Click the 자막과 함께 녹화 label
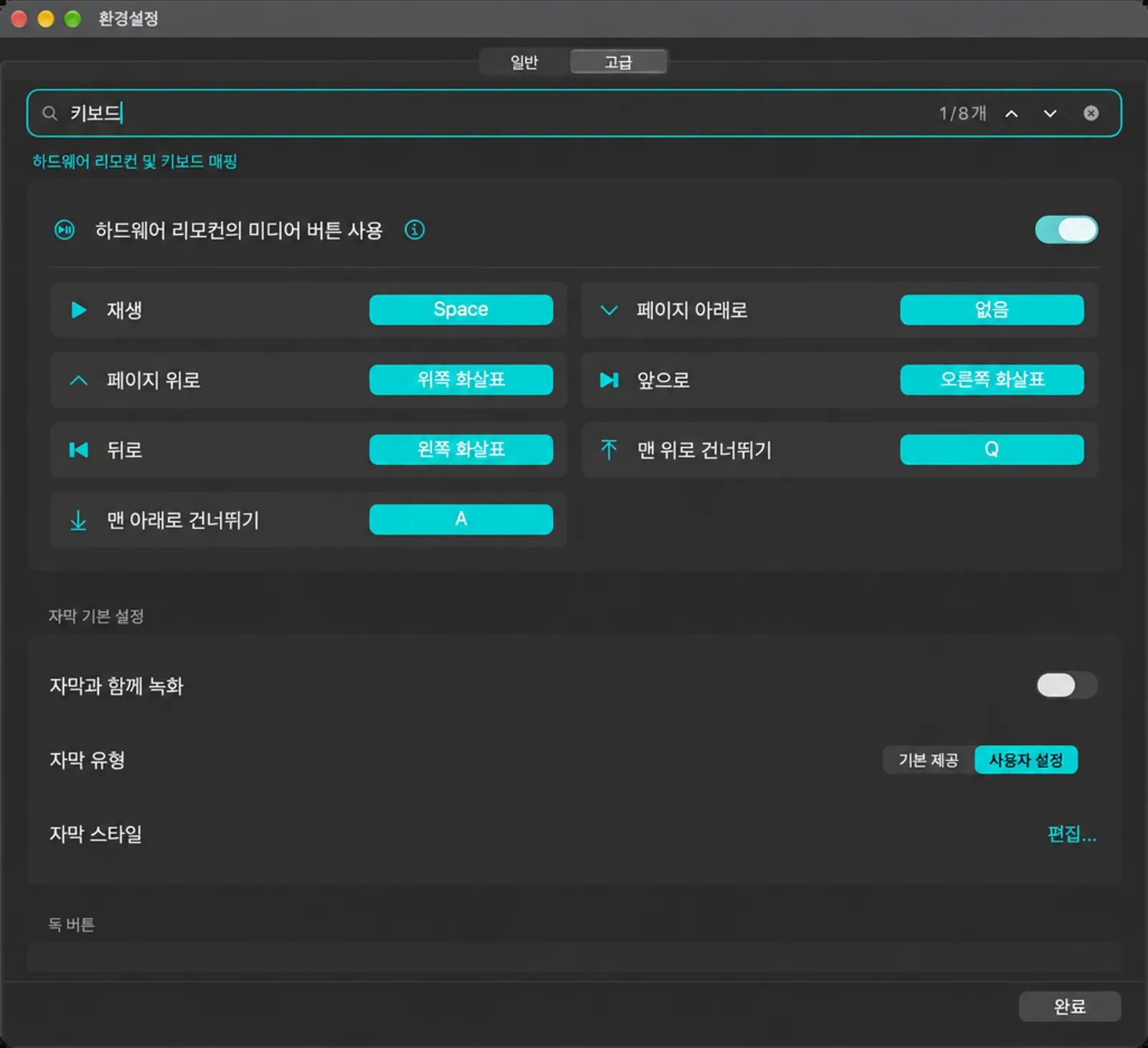The width and height of the screenshot is (1148, 1048). [x=116, y=686]
